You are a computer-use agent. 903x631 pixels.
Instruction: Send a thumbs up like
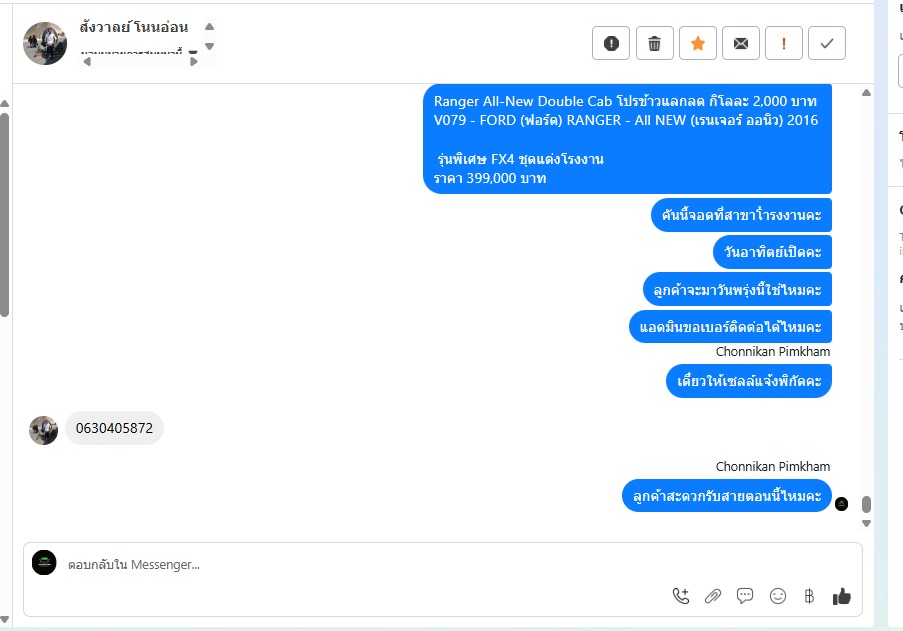pyautogui.click(x=841, y=596)
